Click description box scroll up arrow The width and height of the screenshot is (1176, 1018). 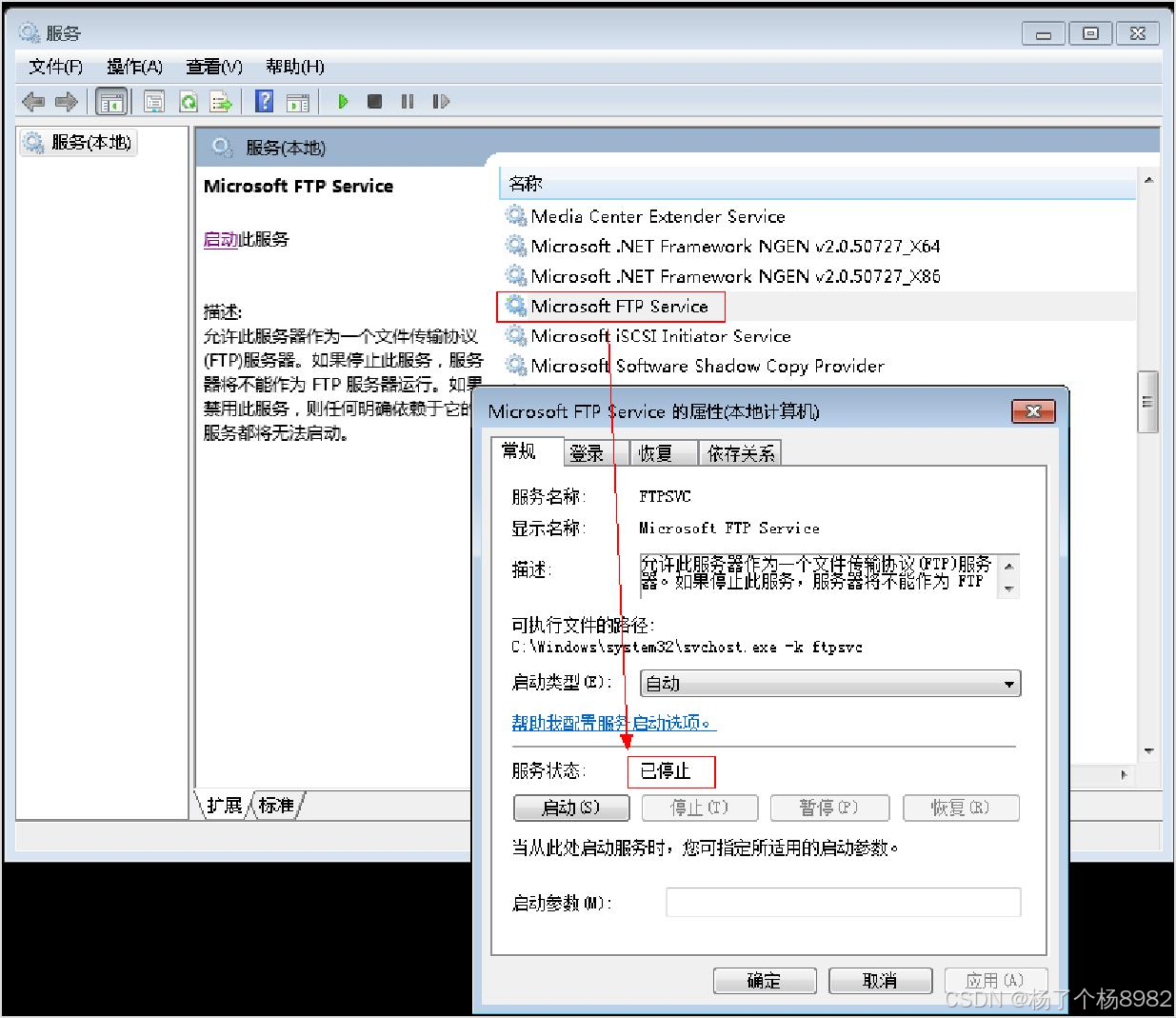tap(1008, 567)
